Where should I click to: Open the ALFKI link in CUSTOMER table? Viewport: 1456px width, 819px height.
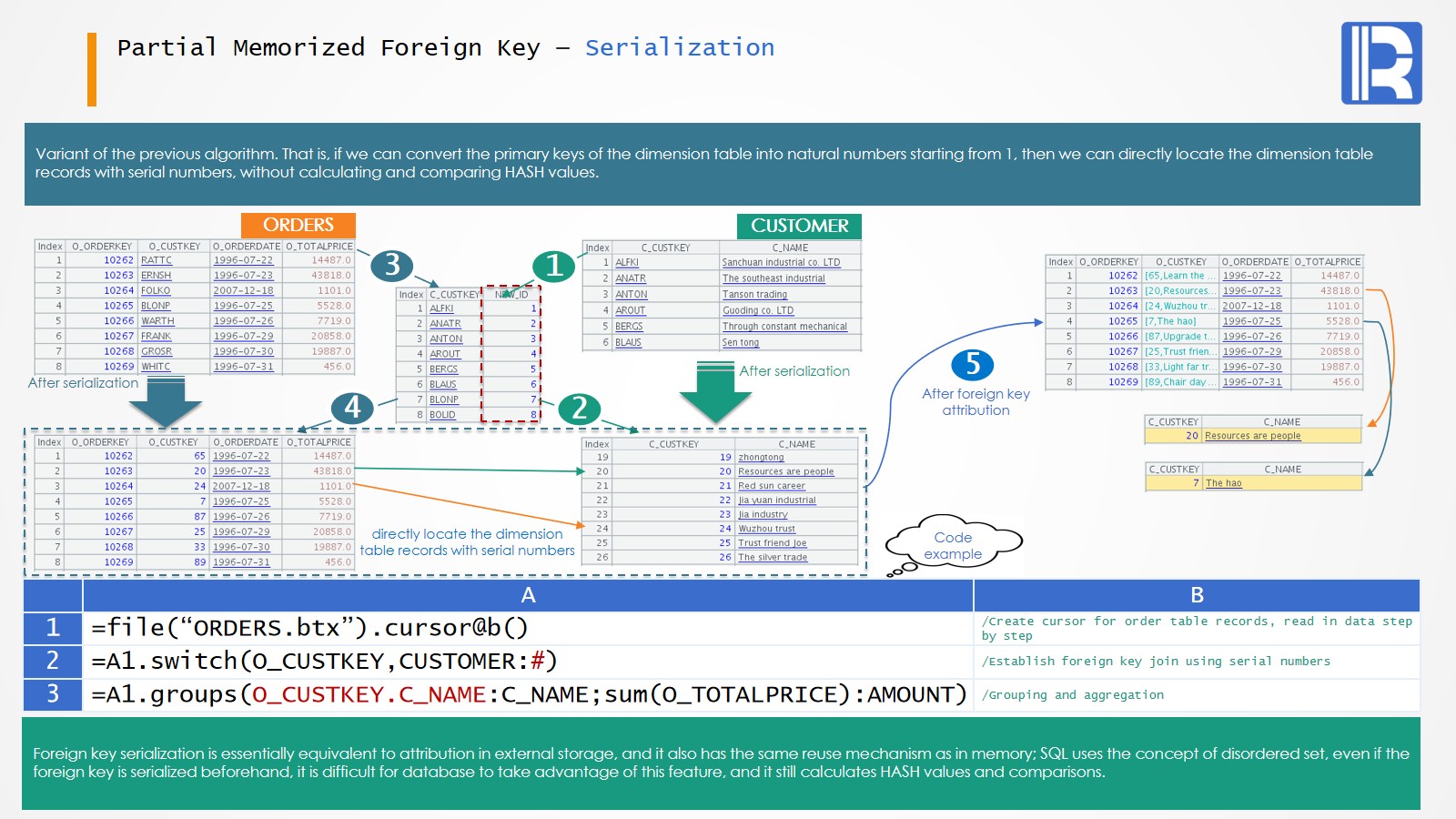coord(627,263)
